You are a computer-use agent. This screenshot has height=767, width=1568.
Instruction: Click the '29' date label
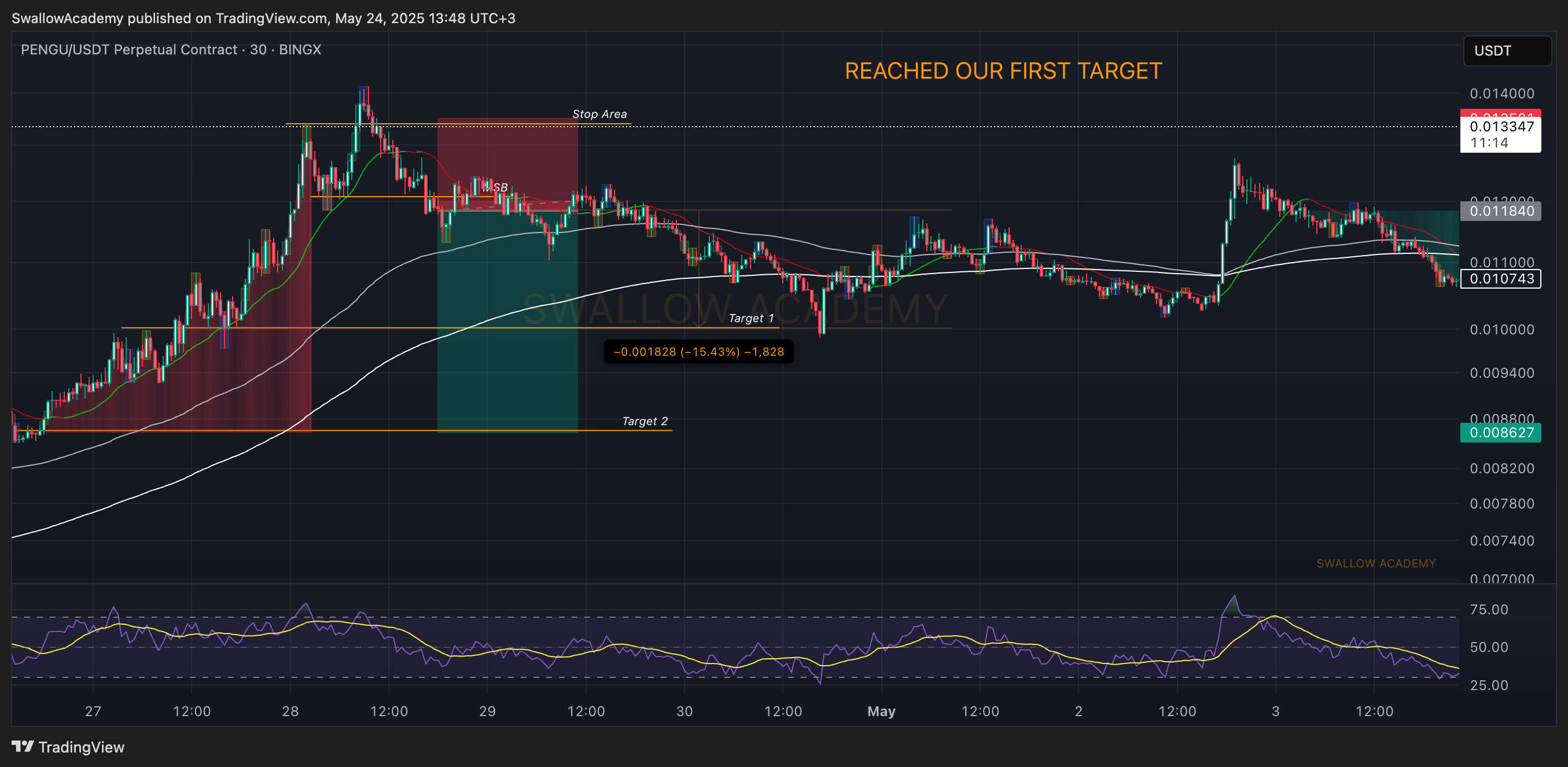click(x=488, y=711)
